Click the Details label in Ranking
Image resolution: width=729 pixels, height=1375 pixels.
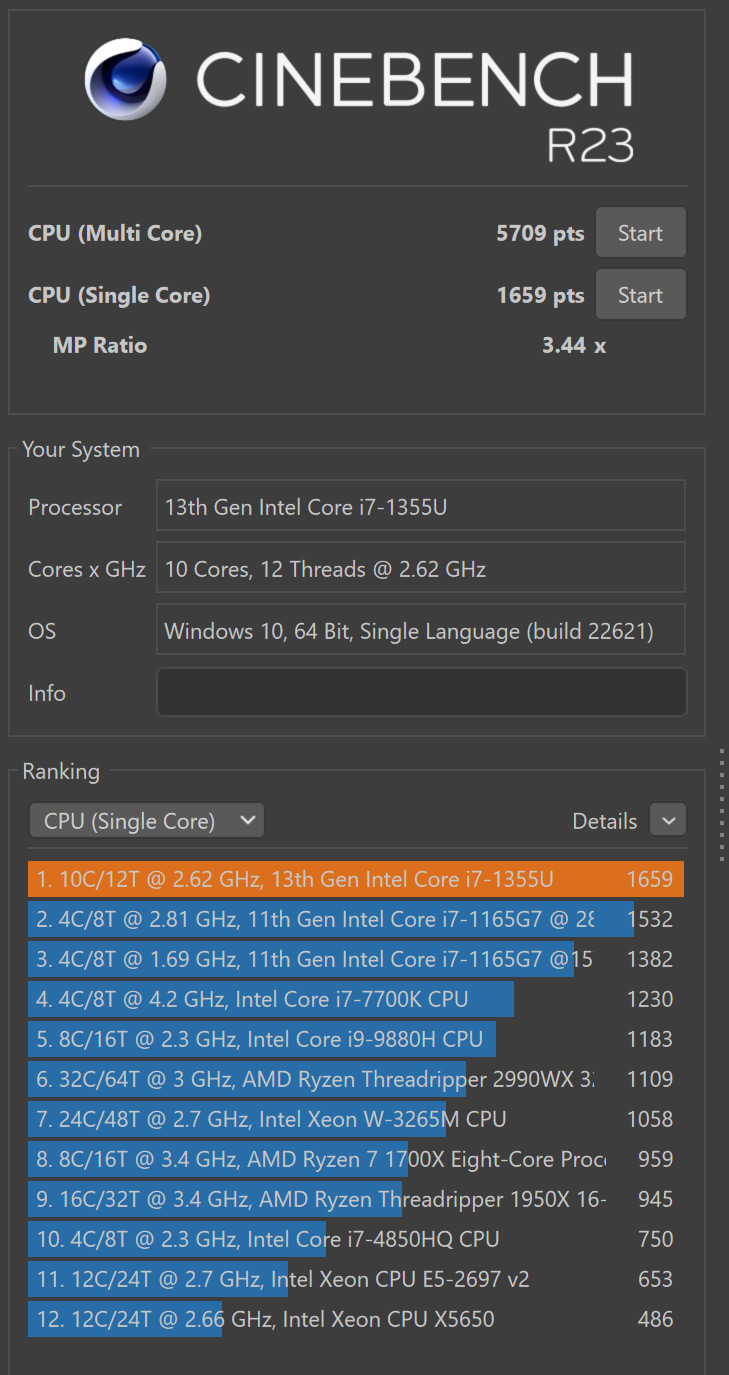click(x=604, y=821)
